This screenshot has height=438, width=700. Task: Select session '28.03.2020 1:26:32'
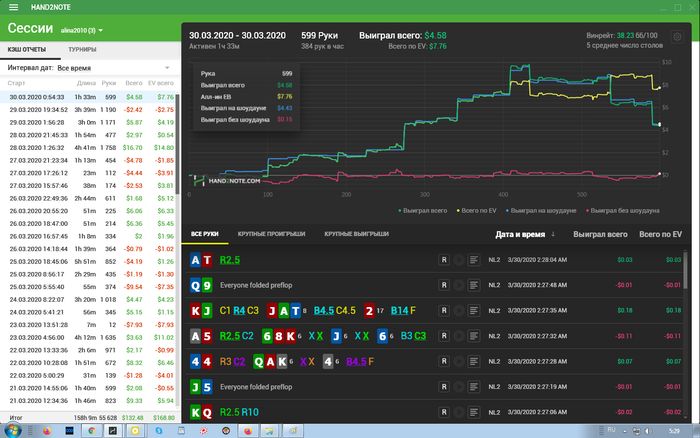click(88, 148)
